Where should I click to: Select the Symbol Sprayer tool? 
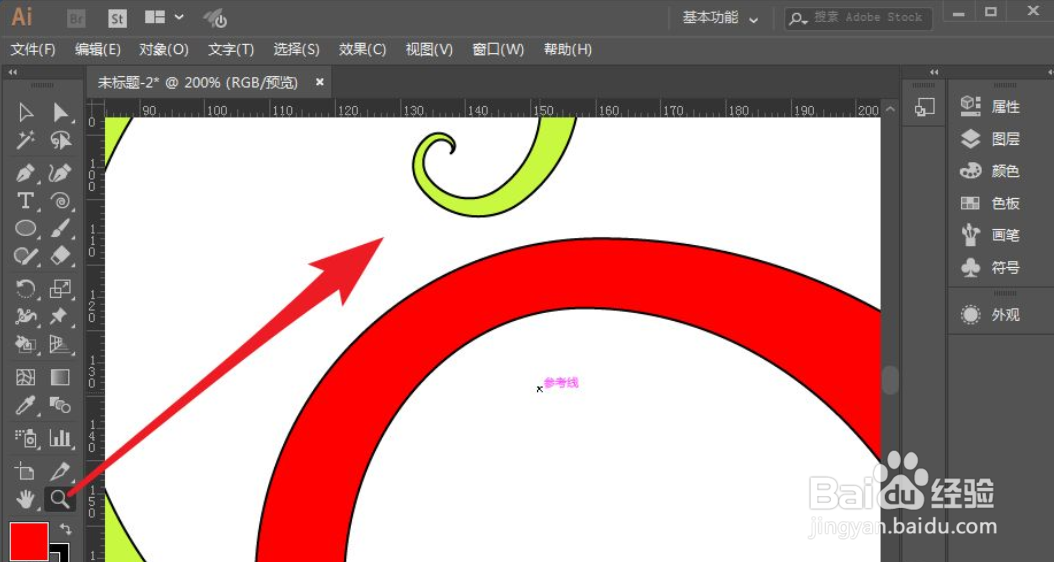[x=26, y=438]
